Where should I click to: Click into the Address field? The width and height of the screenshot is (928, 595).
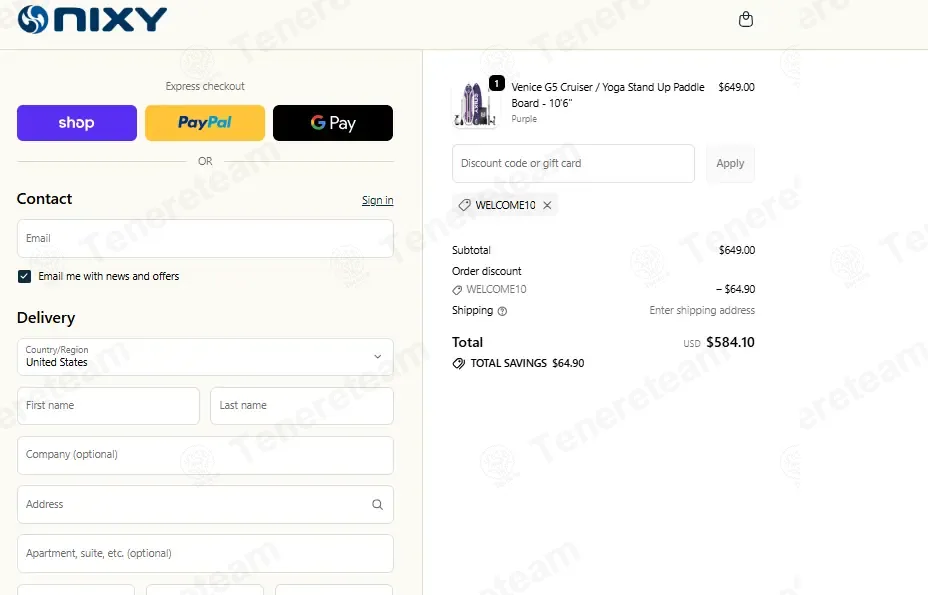pos(205,504)
